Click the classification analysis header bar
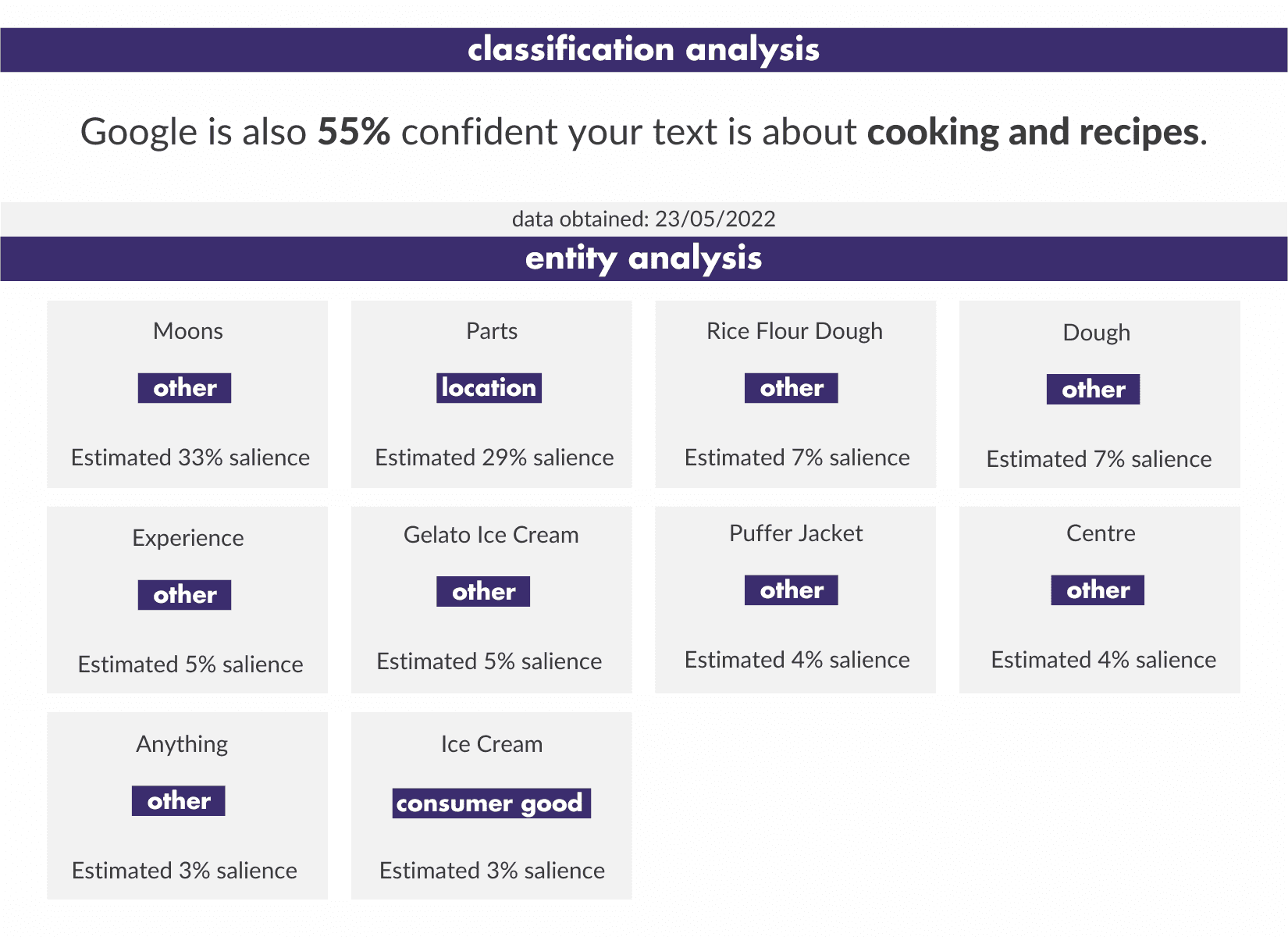This screenshot has height=937, width=1288. [643, 50]
